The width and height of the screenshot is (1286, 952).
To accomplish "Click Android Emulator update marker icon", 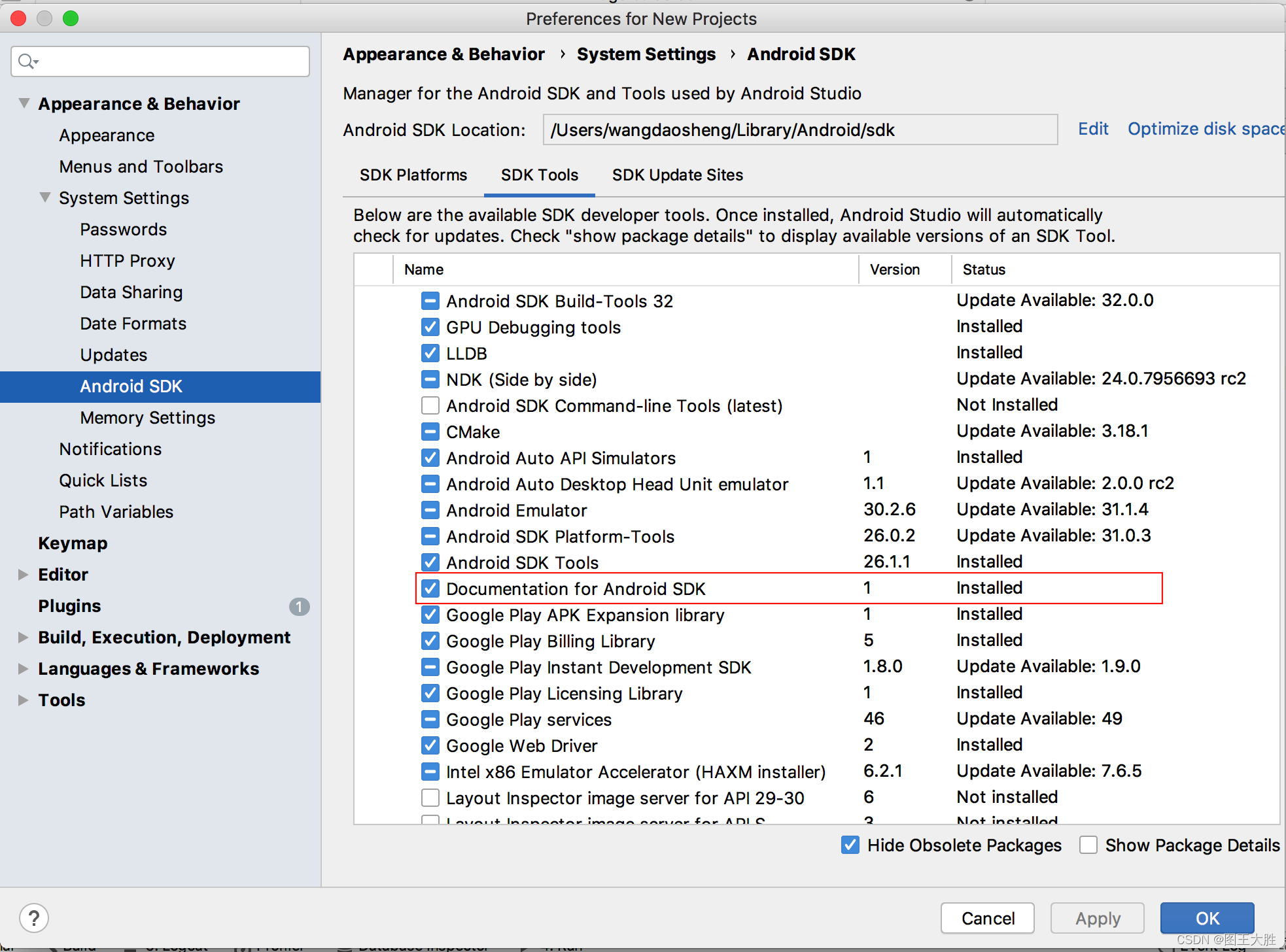I will tap(430, 510).
